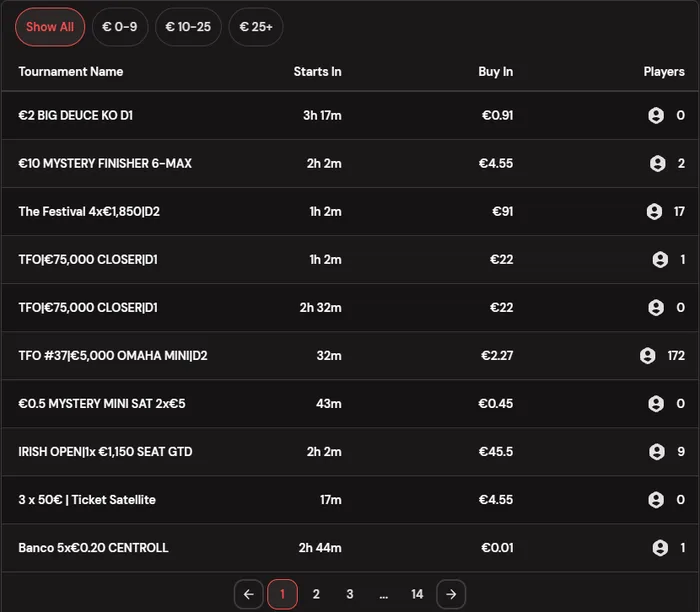Click the €91 buy-in value
The image size is (700, 612).
coord(503,212)
